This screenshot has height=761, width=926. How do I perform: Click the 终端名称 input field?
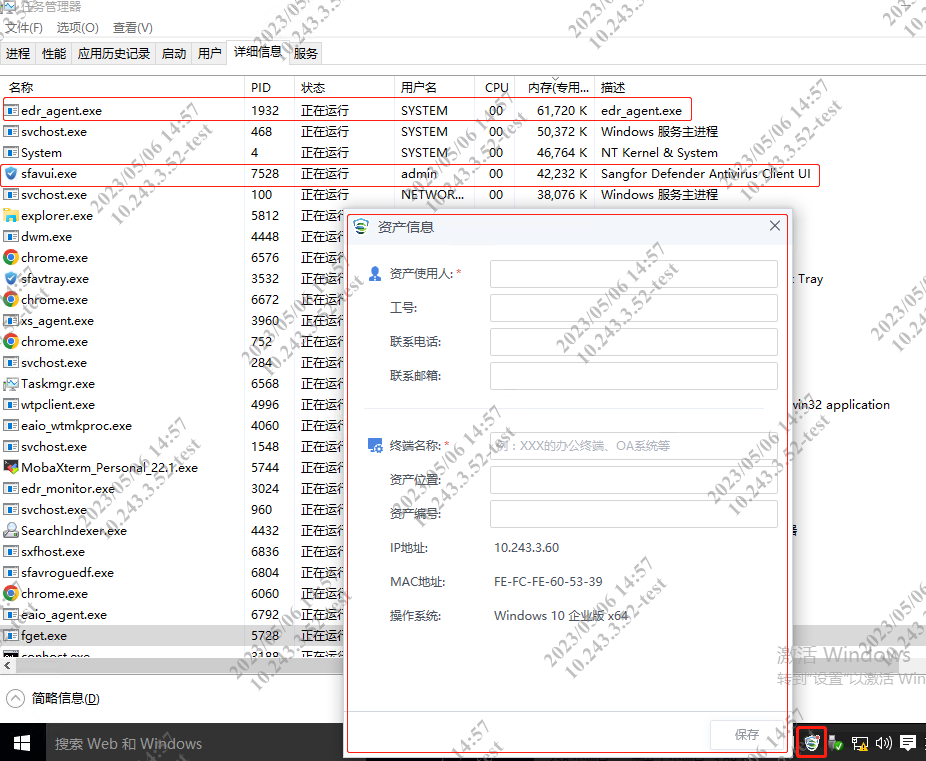point(633,446)
